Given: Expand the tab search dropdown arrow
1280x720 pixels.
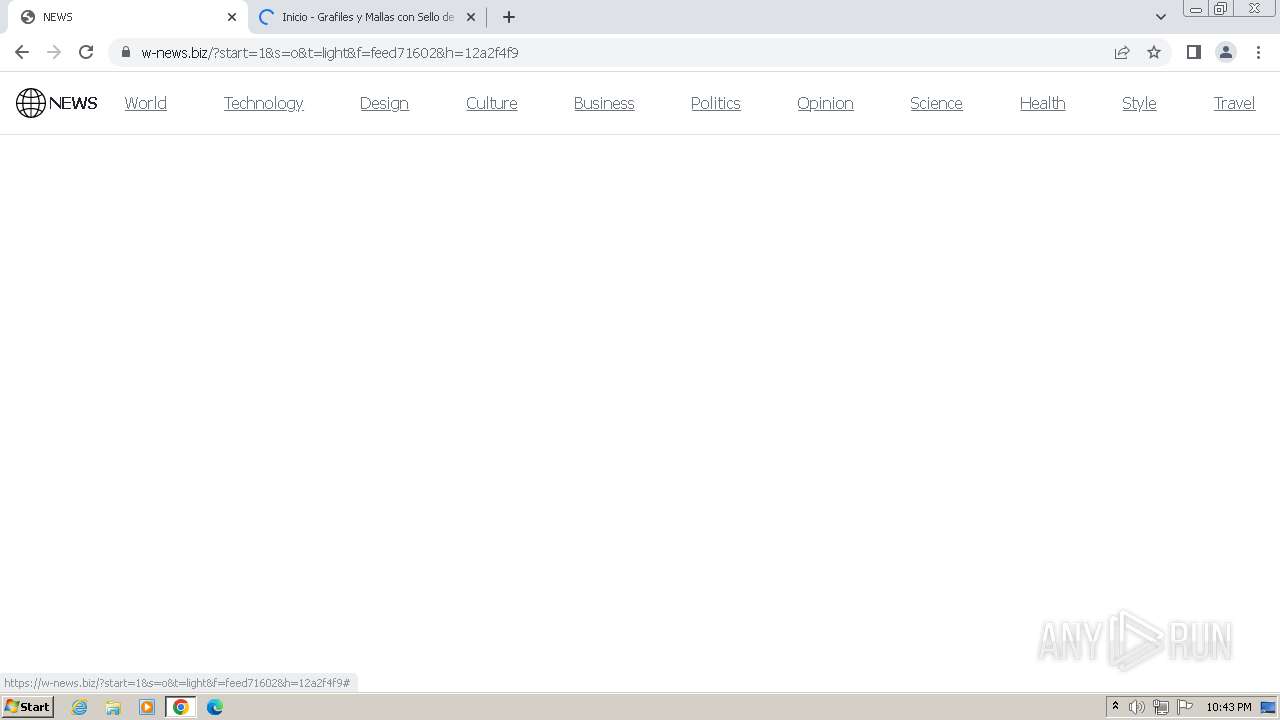Looking at the screenshot, I should [x=1161, y=17].
